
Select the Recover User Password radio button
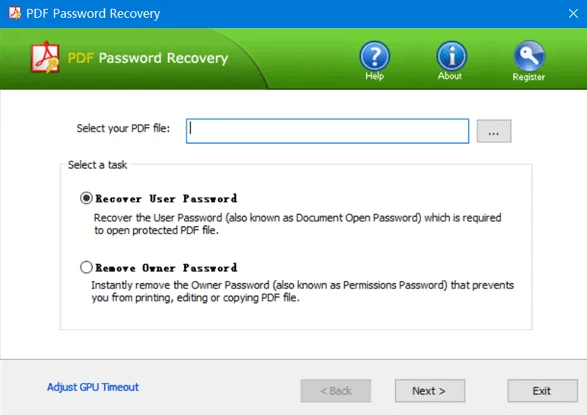[86, 198]
